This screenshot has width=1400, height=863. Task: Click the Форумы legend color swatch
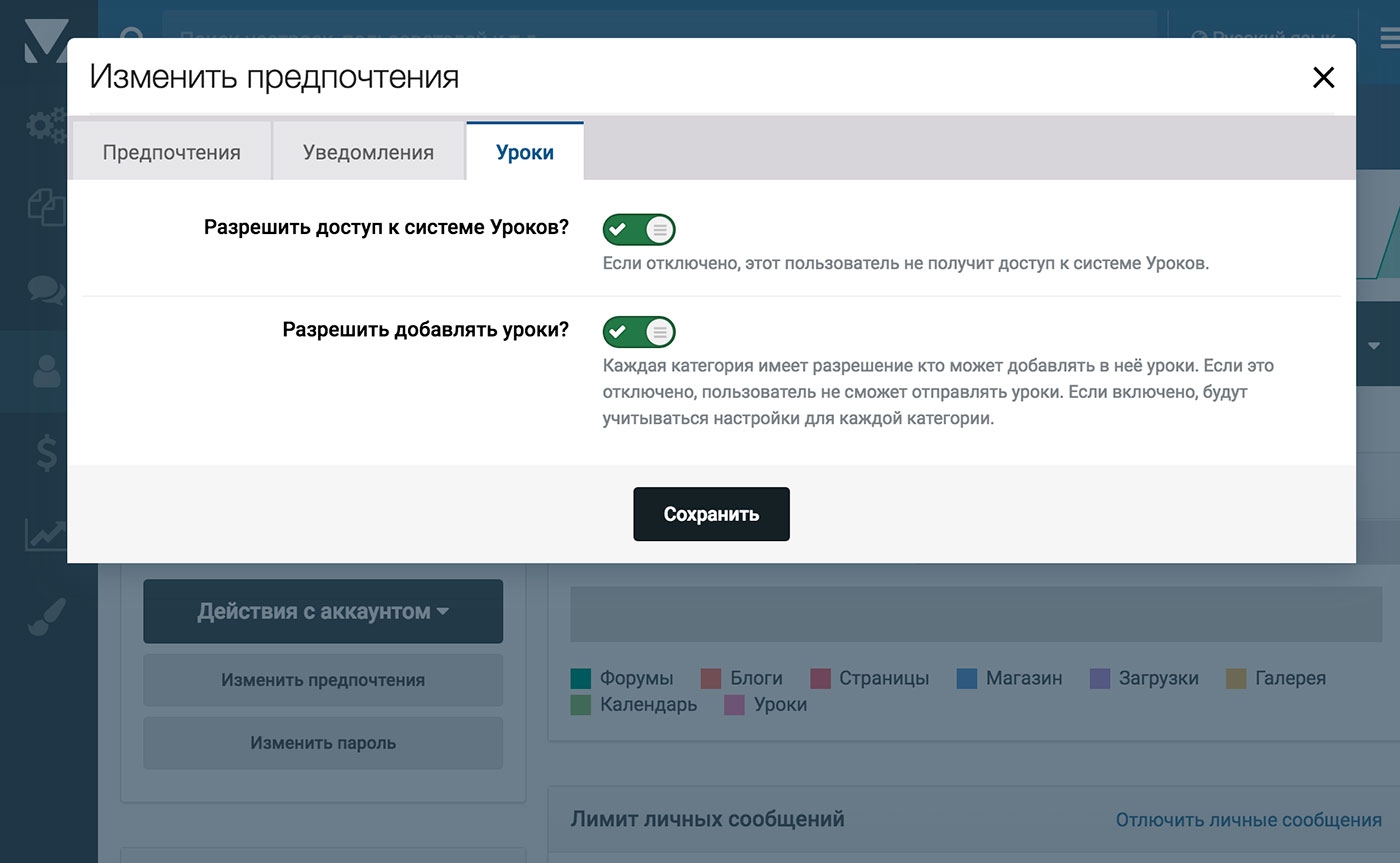click(581, 679)
